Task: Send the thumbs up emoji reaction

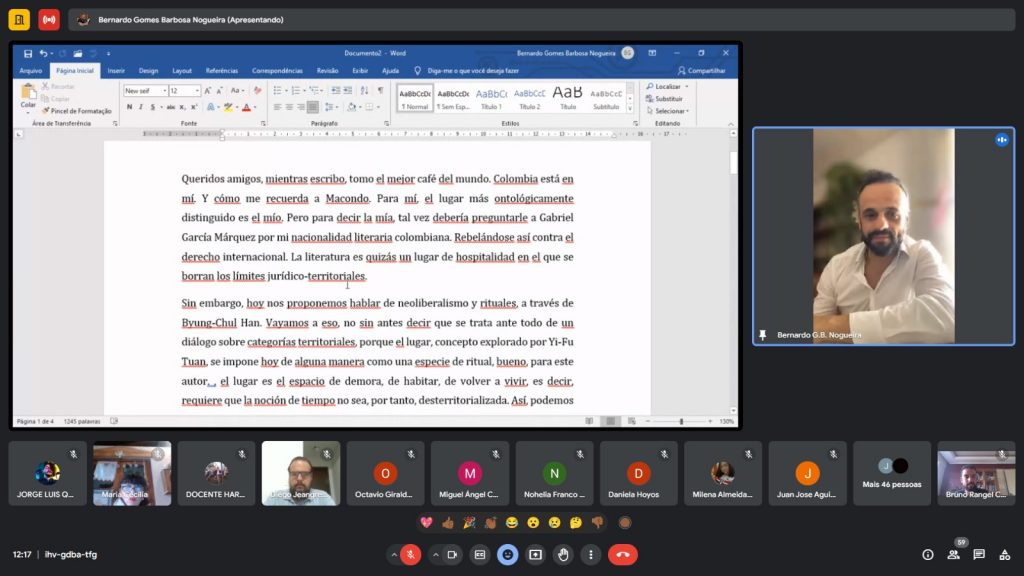Action: pos(447,522)
